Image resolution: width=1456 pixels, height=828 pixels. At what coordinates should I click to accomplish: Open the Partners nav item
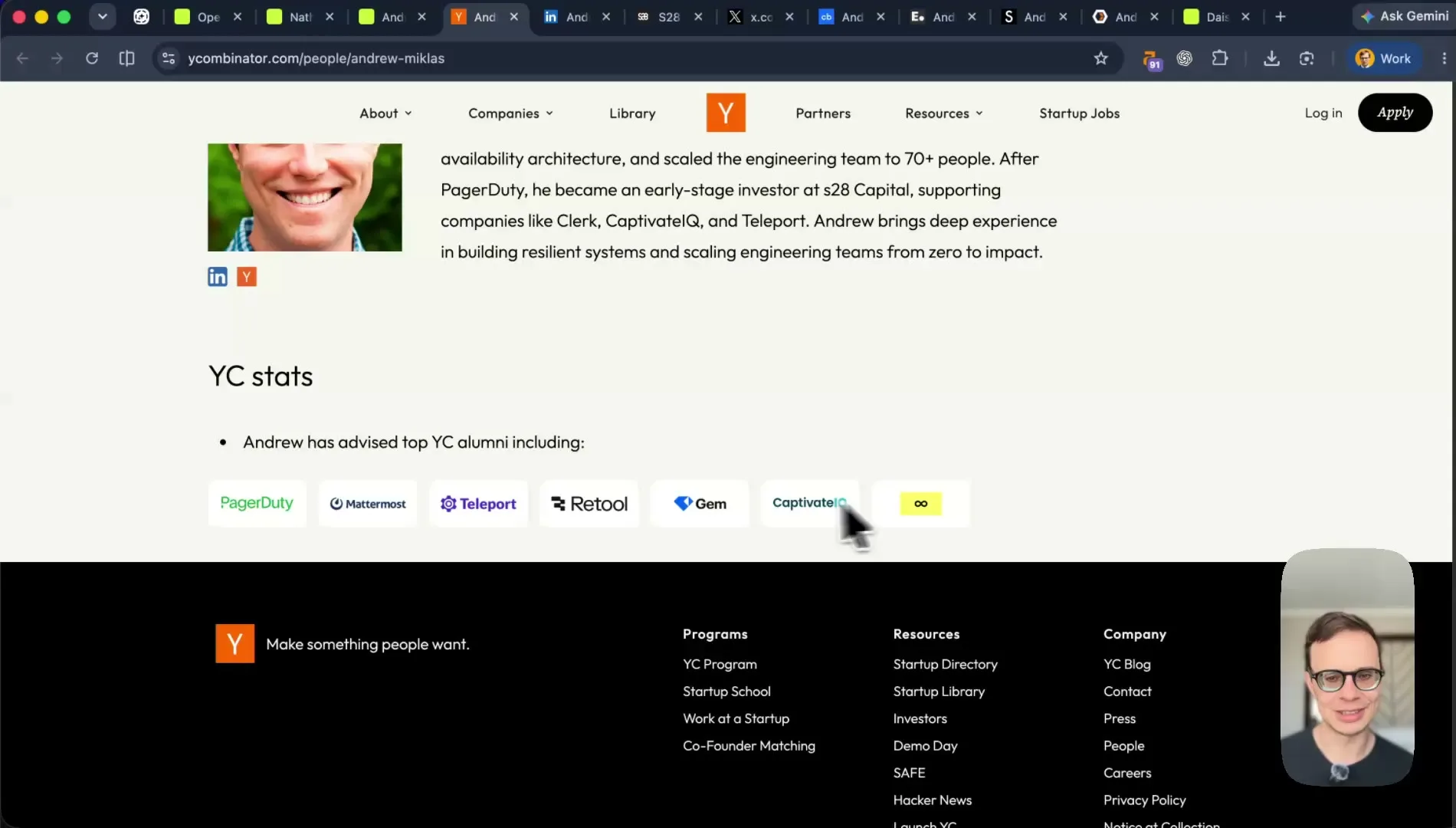[x=823, y=113]
